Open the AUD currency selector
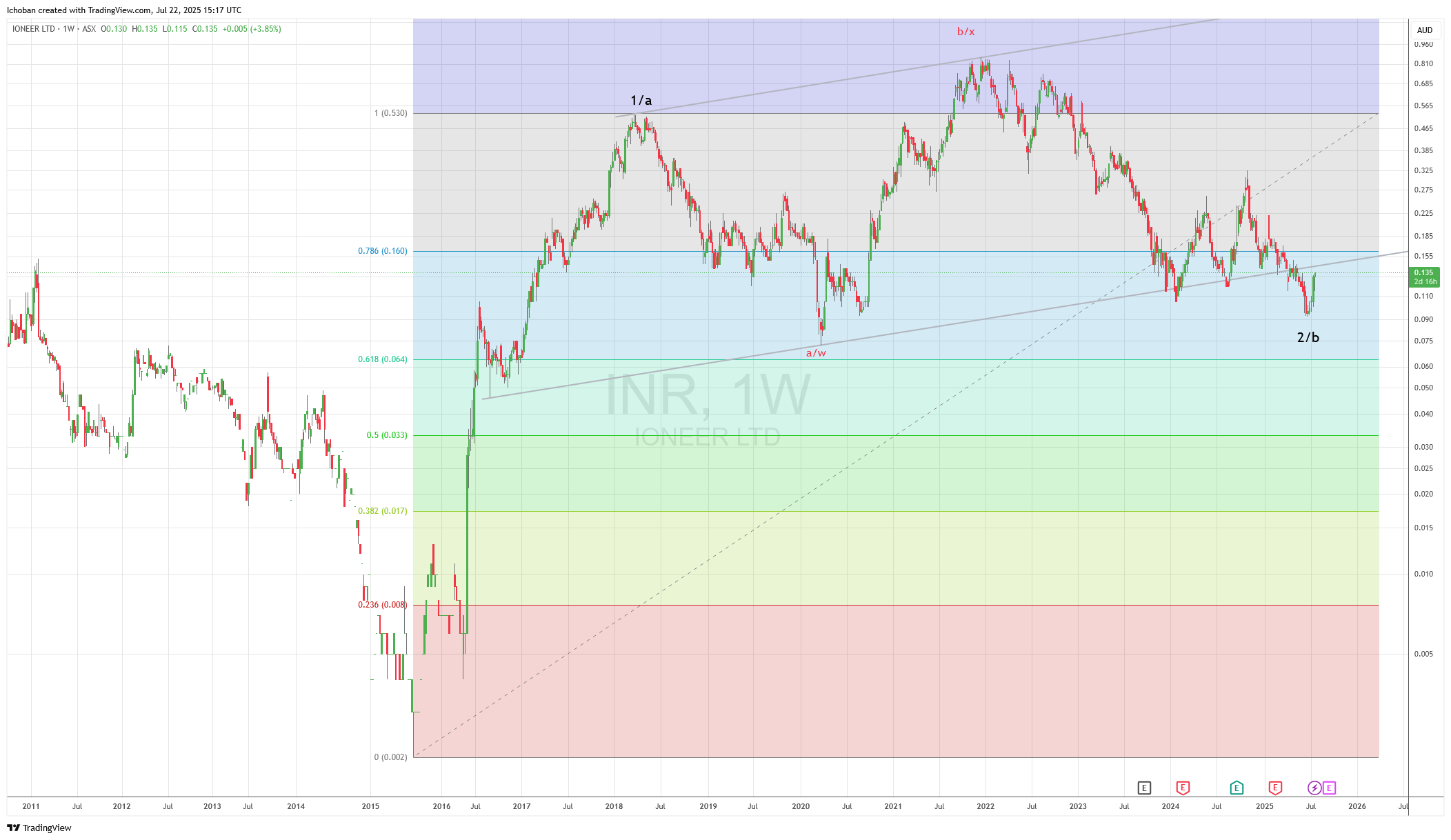 [x=1424, y=30]
